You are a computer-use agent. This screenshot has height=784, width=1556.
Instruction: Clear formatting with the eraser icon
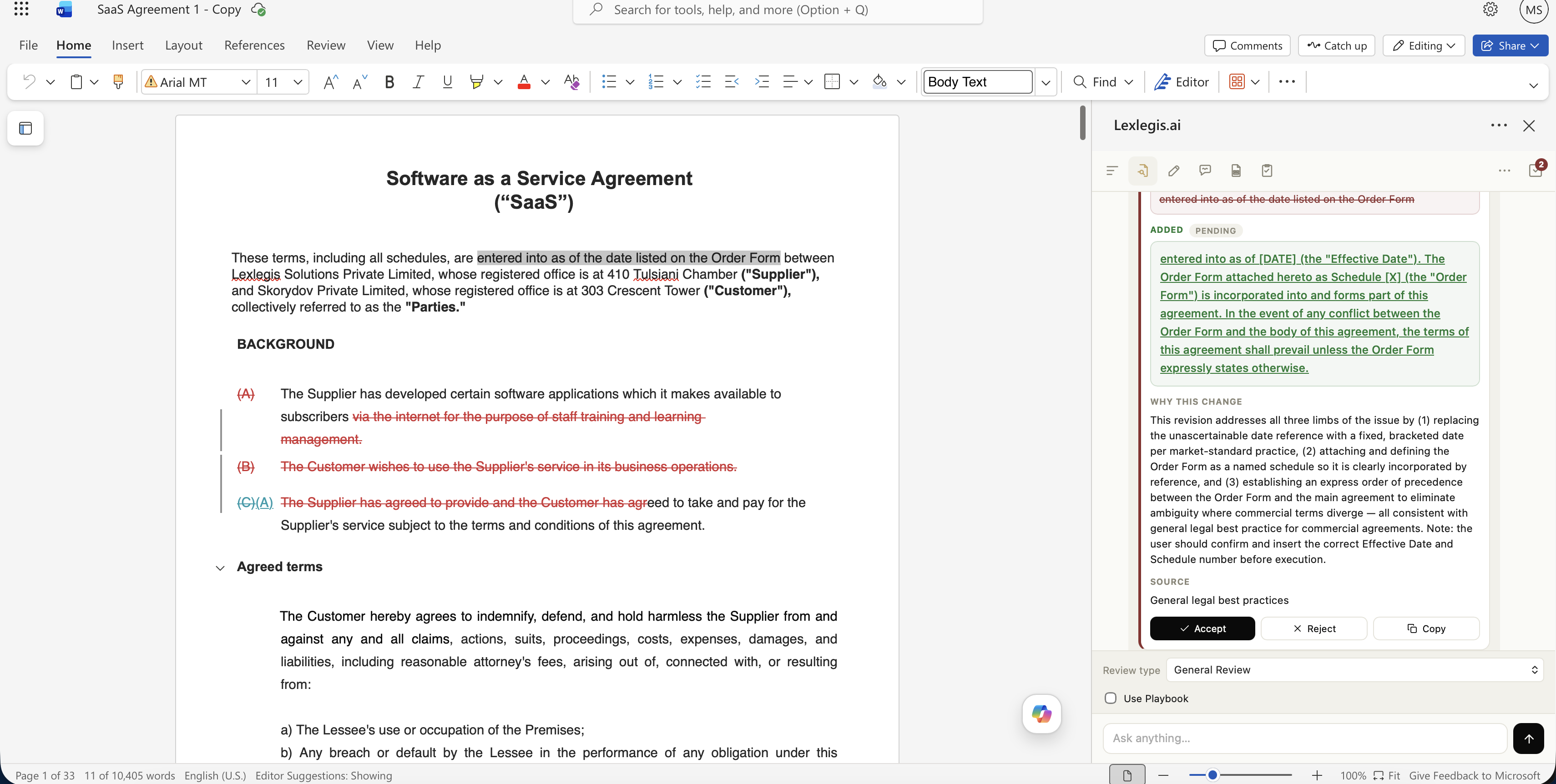571,81
